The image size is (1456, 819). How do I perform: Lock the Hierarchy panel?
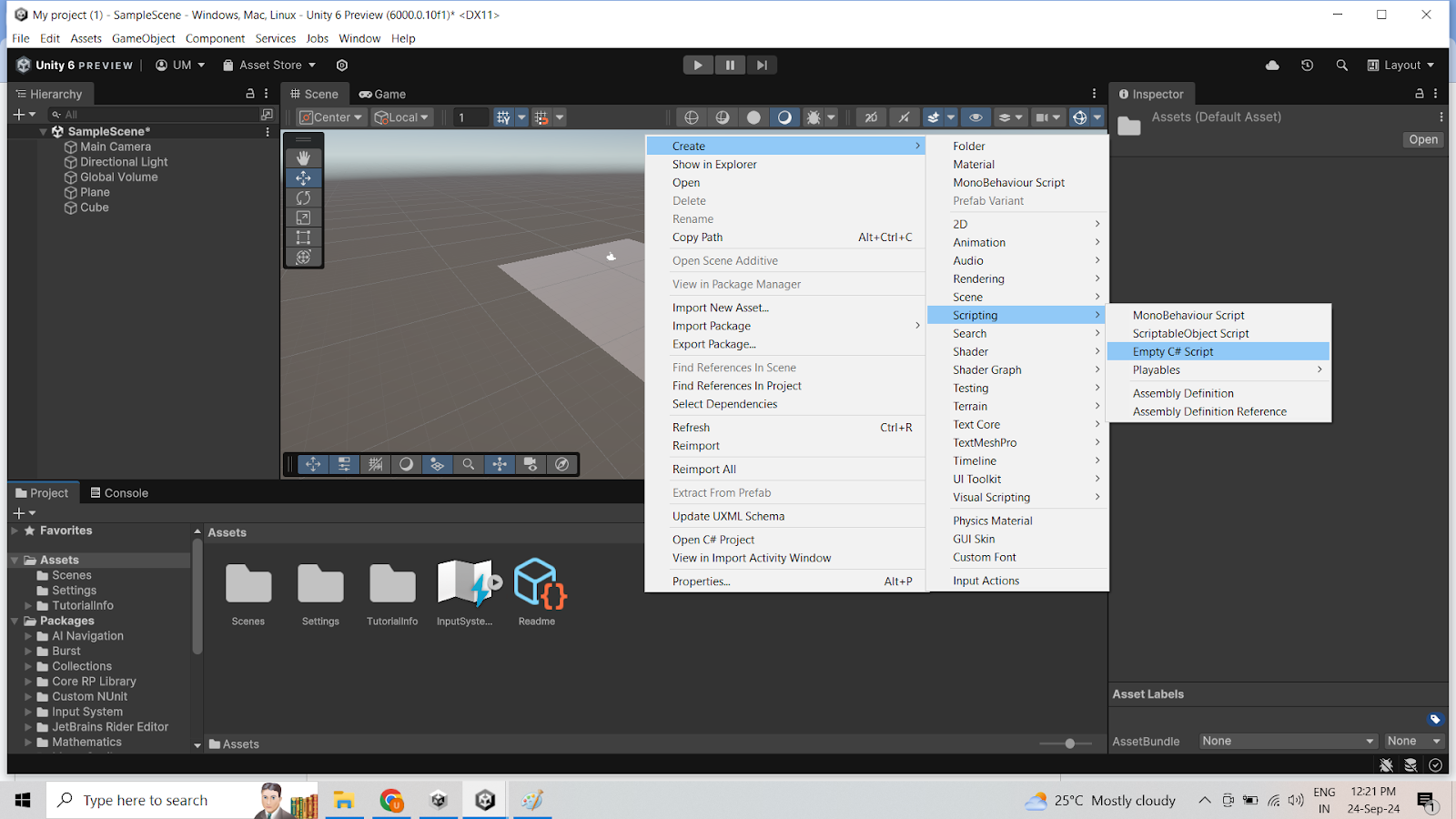pos(250,94)
